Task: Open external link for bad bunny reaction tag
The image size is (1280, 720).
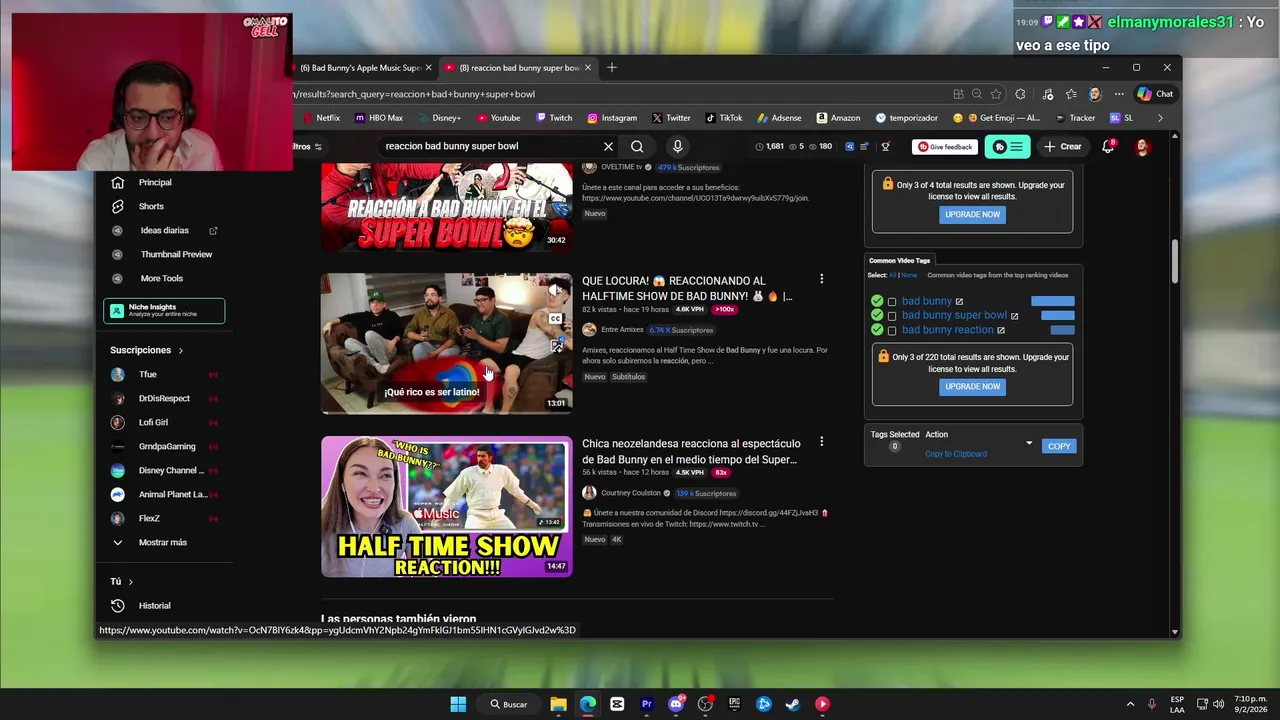Action: [1000, 330]
